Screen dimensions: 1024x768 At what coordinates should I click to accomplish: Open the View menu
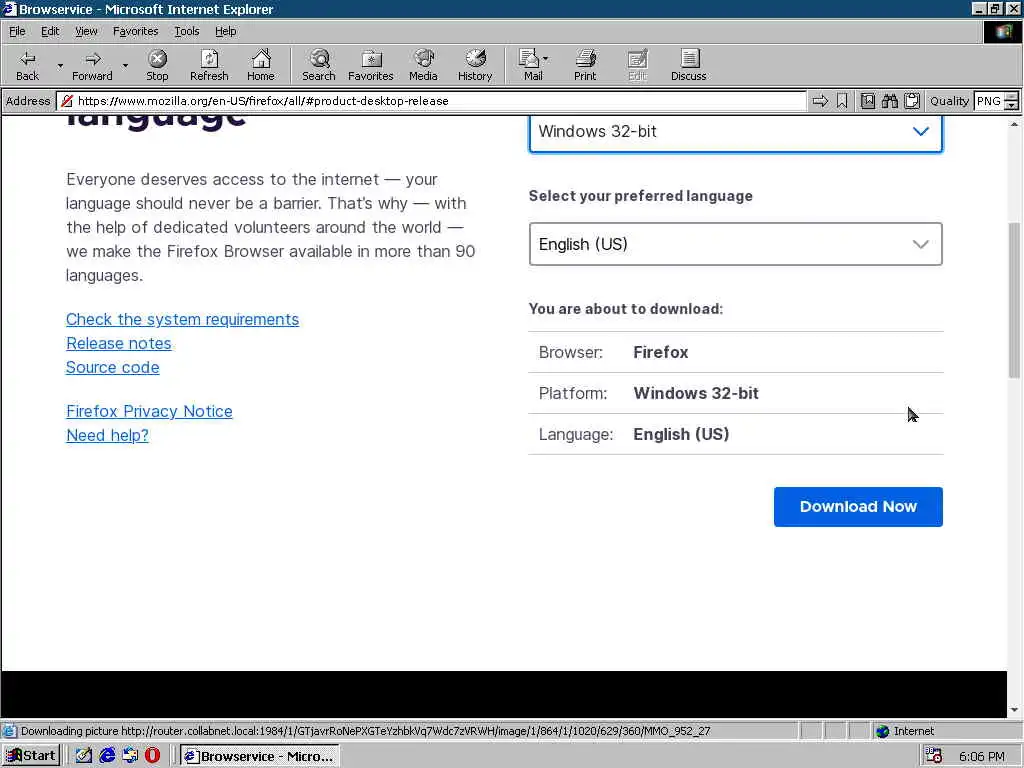click(x=86, y=31)
